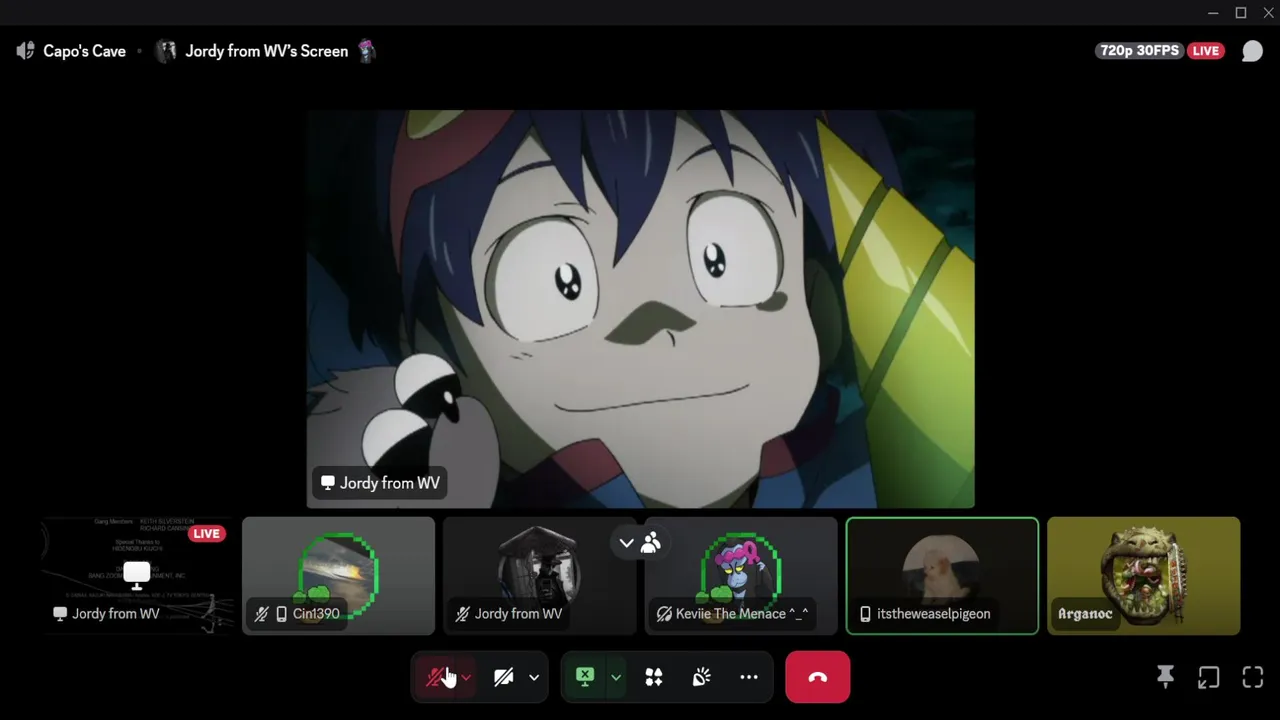Select Arganoc participant tile
The height and width of the screenshot is (720, 1280).
click(1143, 576)
